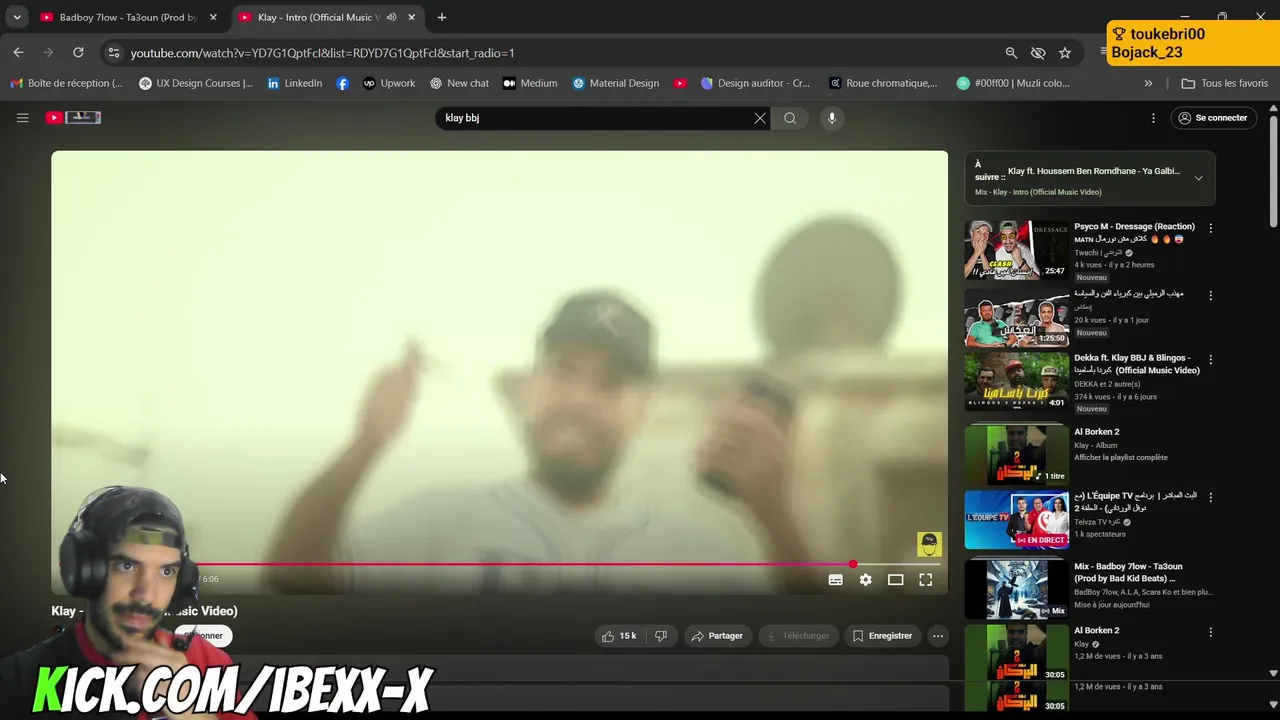The image size is (1280, 720).
Task: Open the 1:25:50 podcast thumbnail
Action: [x=1016, y=318]
